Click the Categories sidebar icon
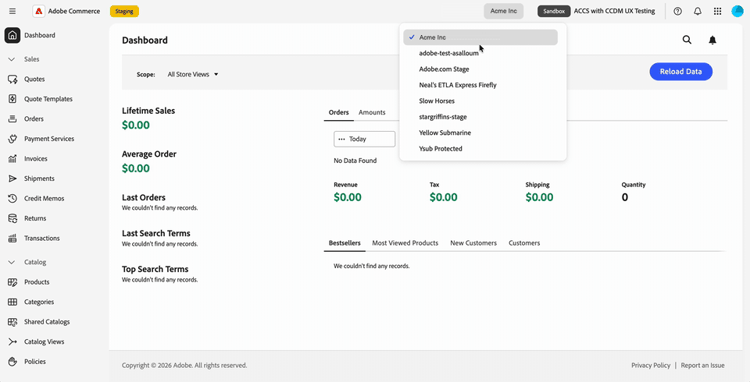Image resolution: width=750 pixels, height=382 pixels. (x=12, y=302)
